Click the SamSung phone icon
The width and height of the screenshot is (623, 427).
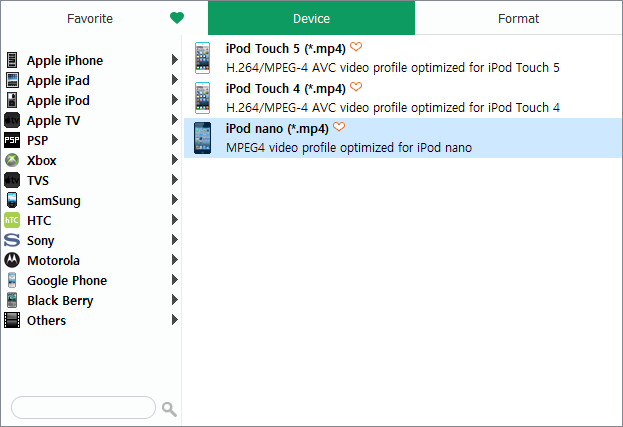coord(12,200)
